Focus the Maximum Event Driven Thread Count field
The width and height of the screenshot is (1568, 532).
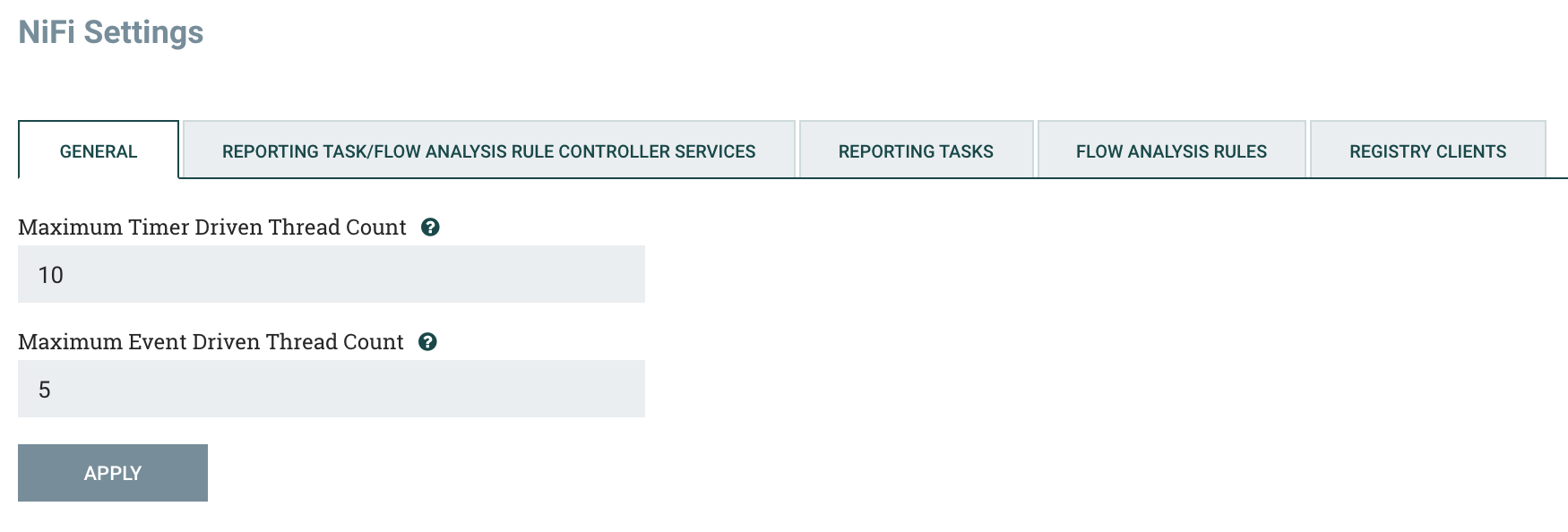click(x=332, y=389)
